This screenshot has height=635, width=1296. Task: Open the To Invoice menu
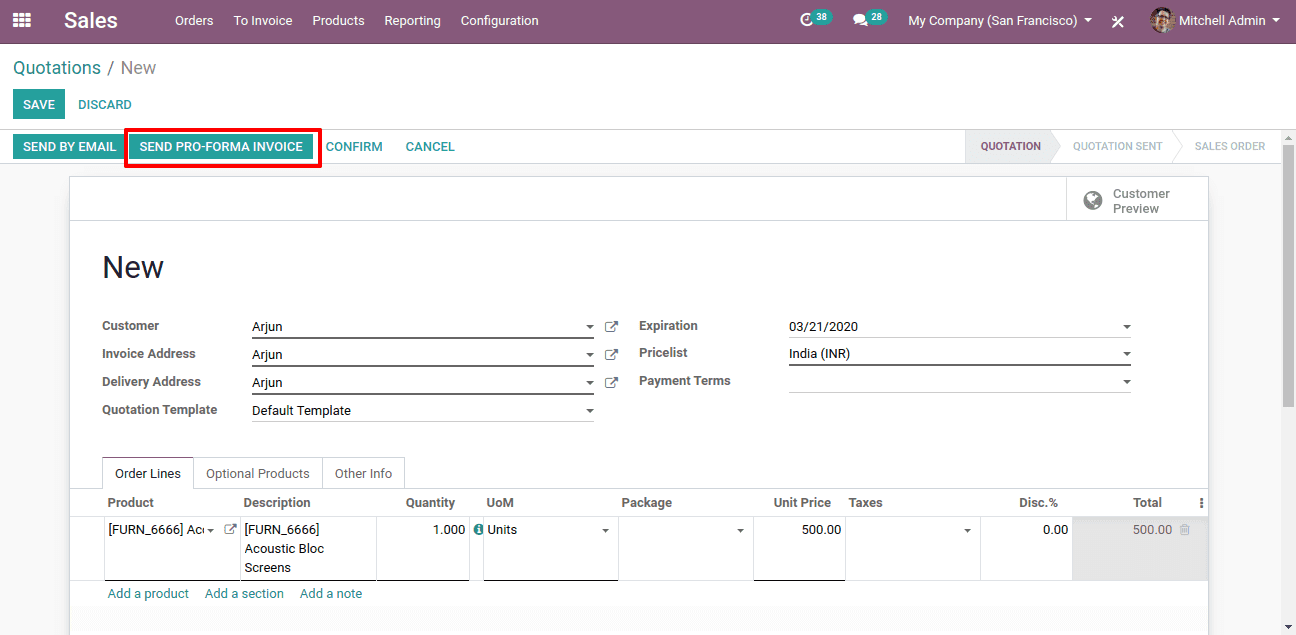[x=263, y=20]
